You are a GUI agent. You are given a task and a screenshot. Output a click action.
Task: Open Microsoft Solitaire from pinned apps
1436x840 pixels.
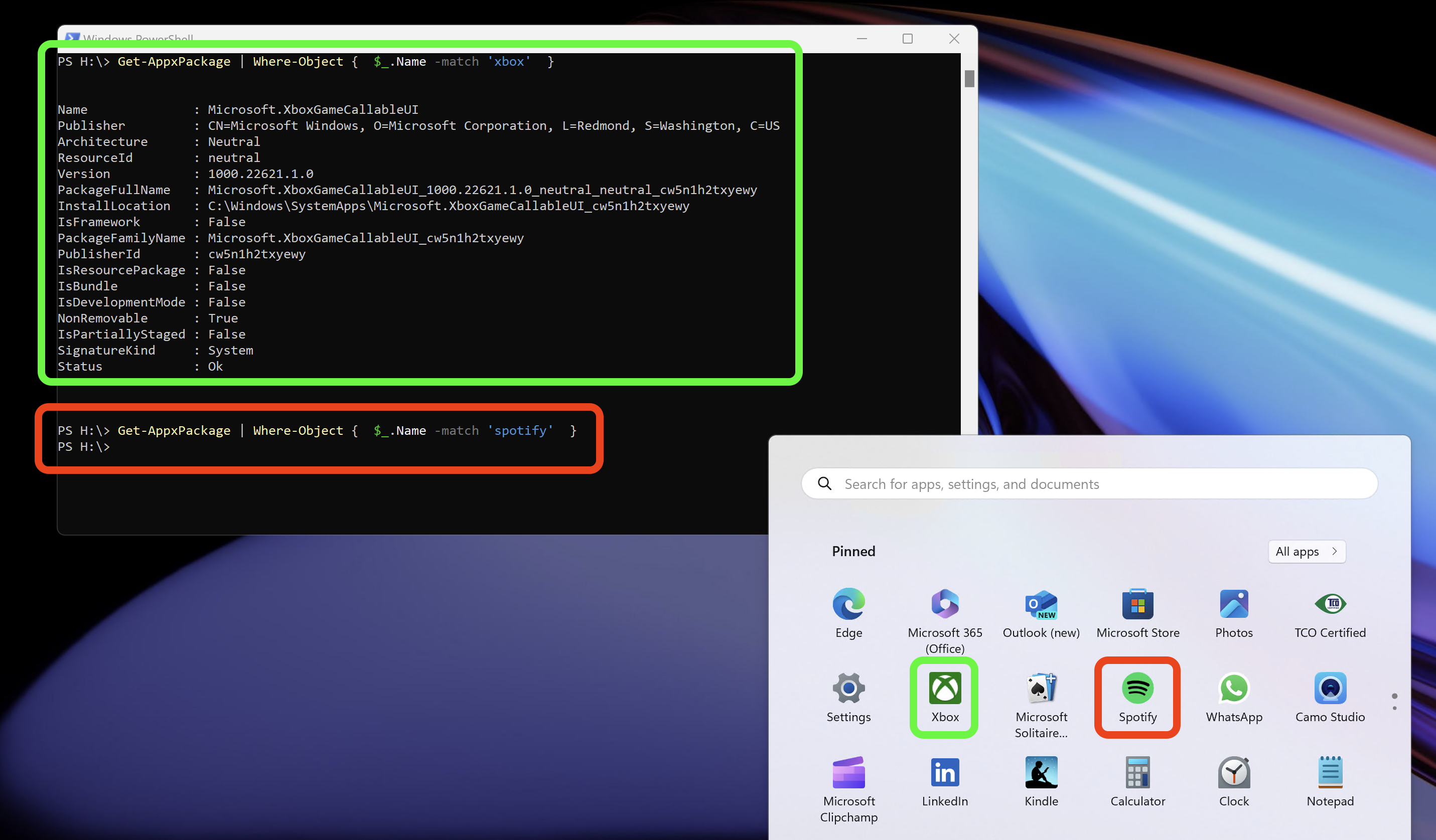(1041, 705)
